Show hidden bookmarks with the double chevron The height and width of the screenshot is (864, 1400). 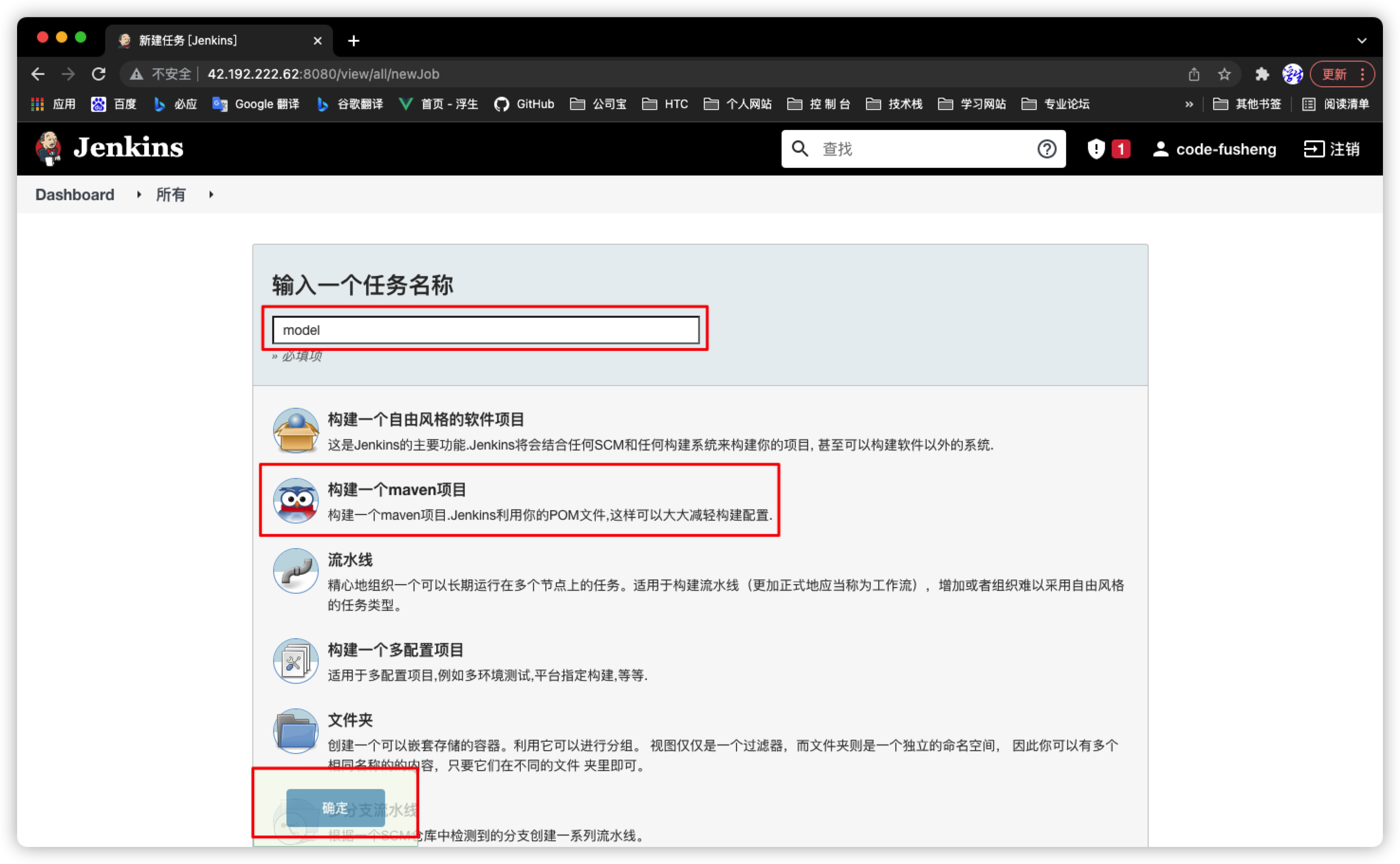pyautogui.click(x=1188, y=104)
